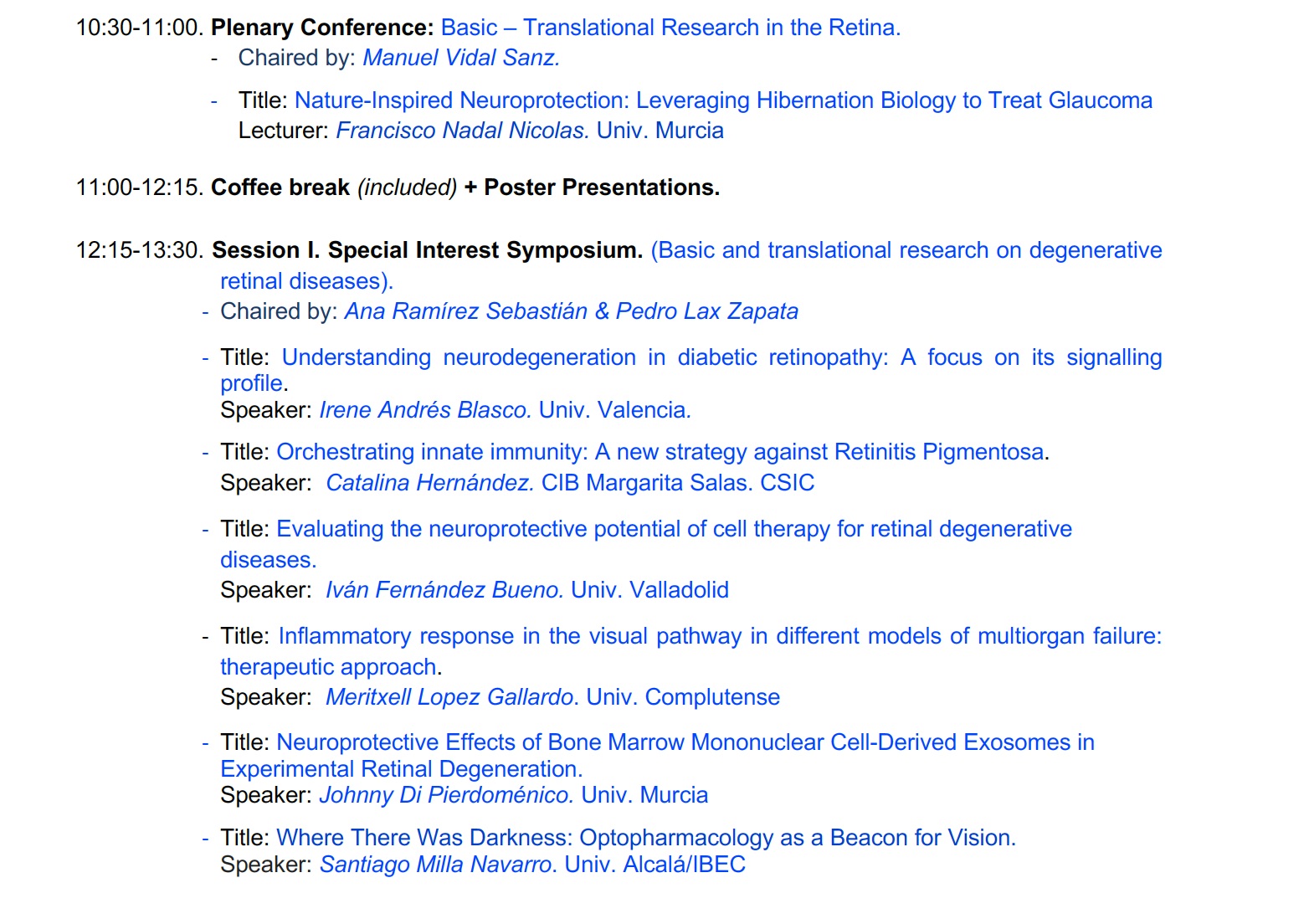Click speaker Irene Andrés Blasco

click(425, 410)
